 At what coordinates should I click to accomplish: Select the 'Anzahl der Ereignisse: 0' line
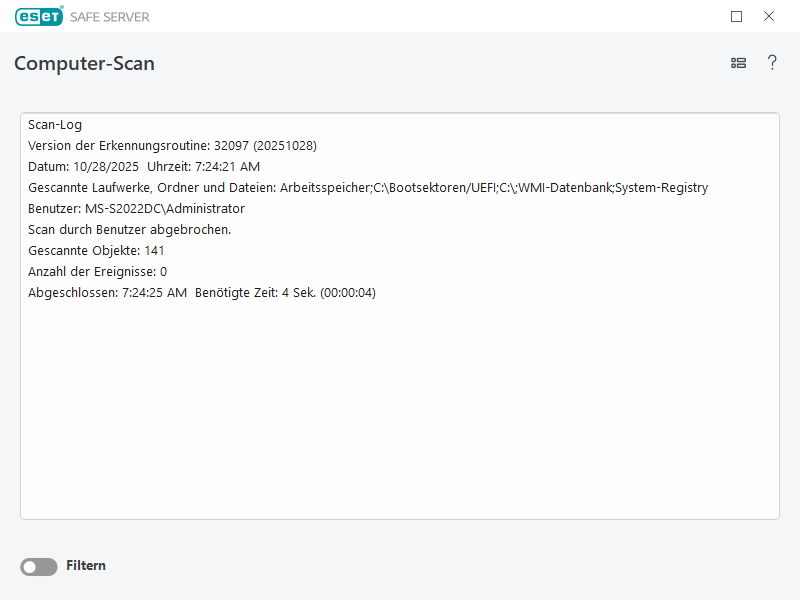coord(97,271)
